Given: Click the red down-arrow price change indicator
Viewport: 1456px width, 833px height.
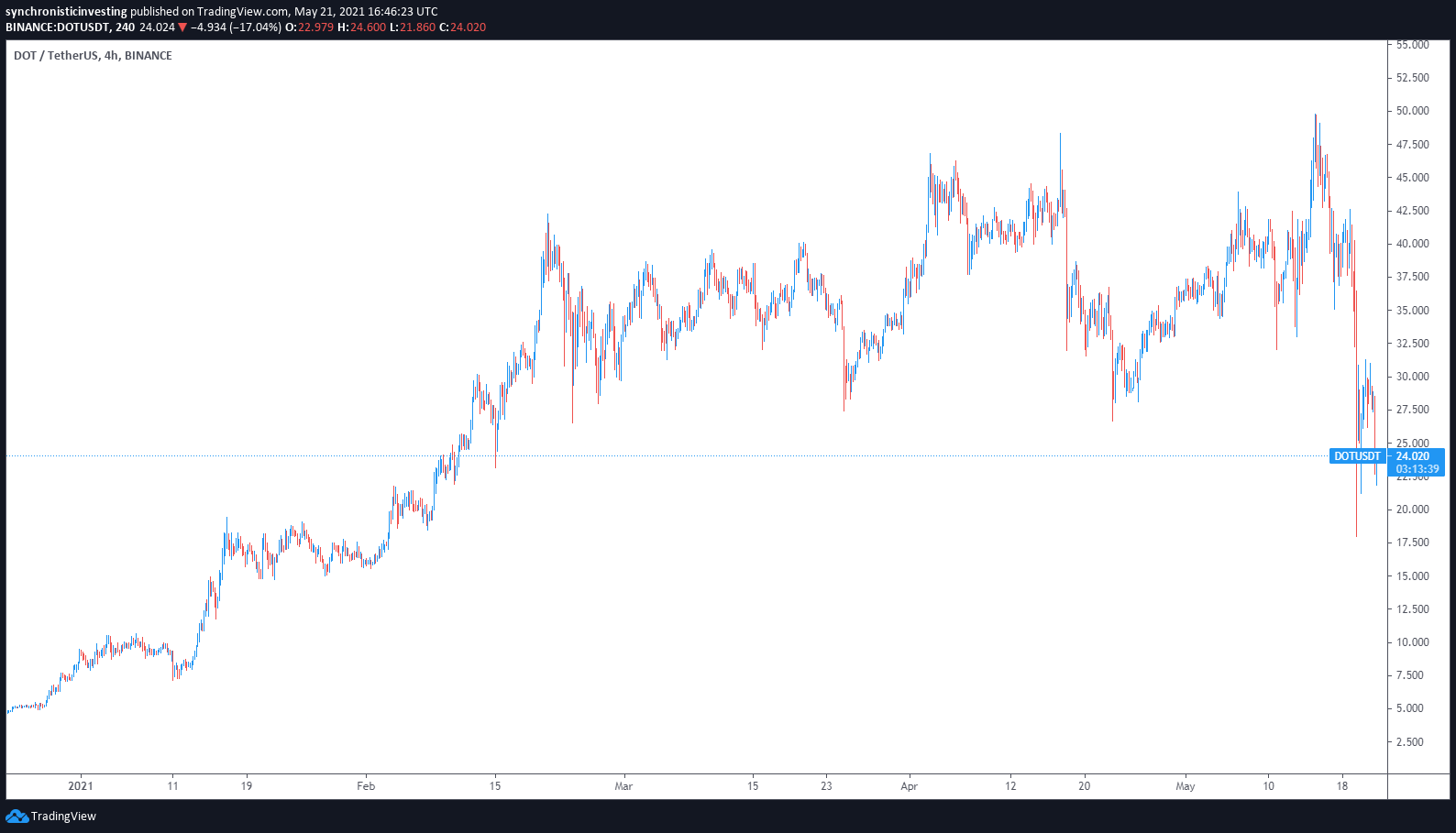Looking at the screenshot, I should pos(182,27).
